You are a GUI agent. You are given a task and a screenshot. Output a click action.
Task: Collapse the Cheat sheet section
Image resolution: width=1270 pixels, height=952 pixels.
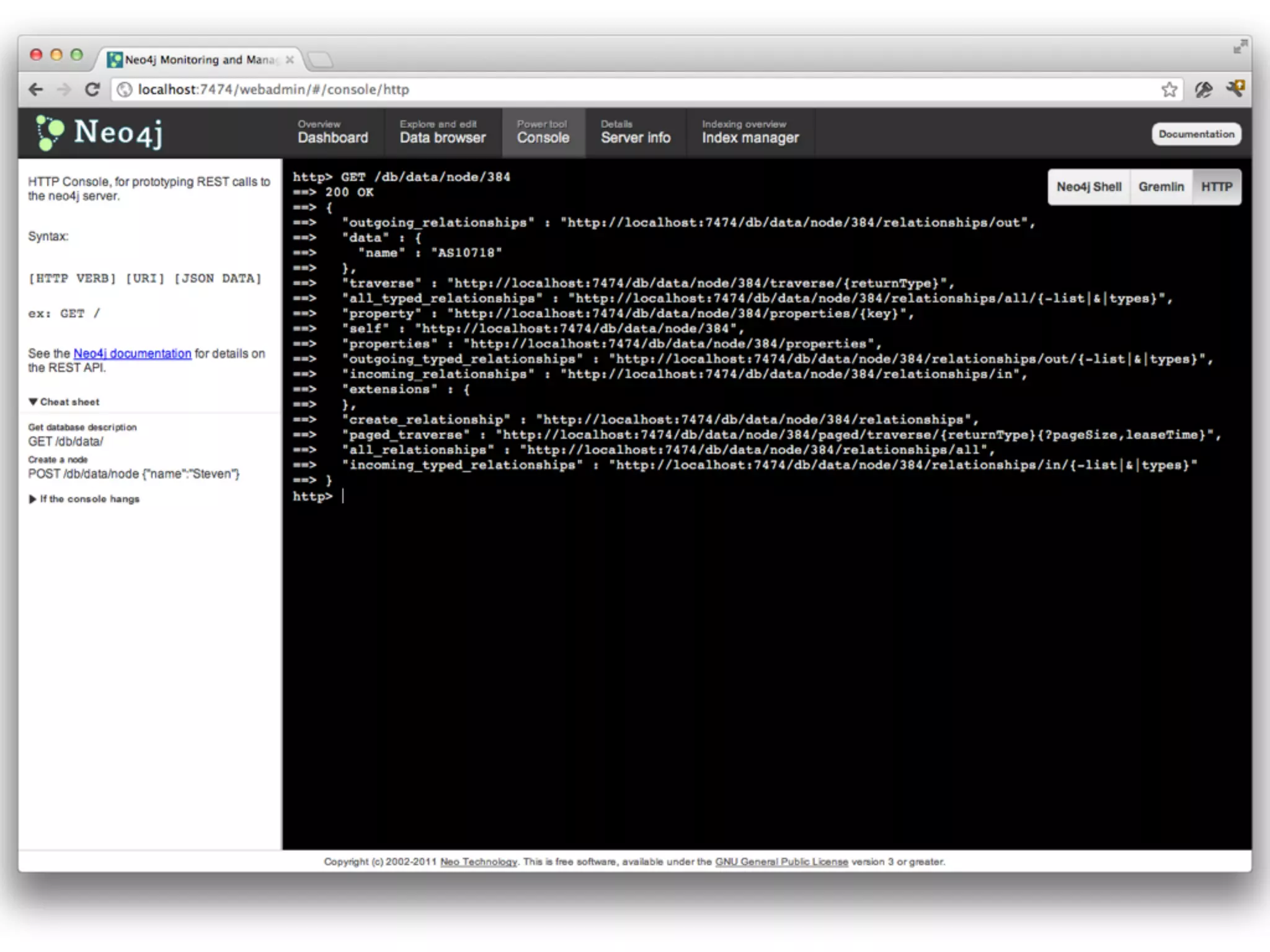click(64, 402)
